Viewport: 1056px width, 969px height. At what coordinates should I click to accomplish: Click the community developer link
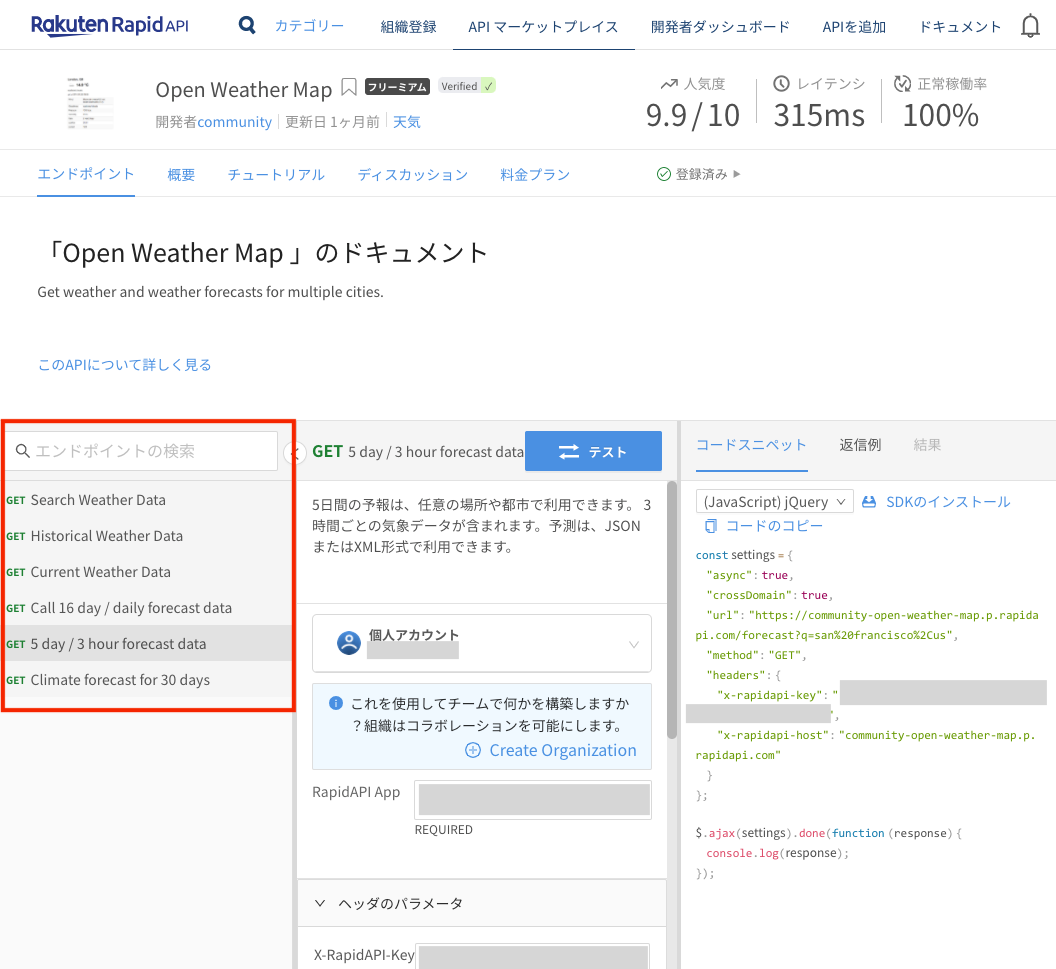click(234, 122)
